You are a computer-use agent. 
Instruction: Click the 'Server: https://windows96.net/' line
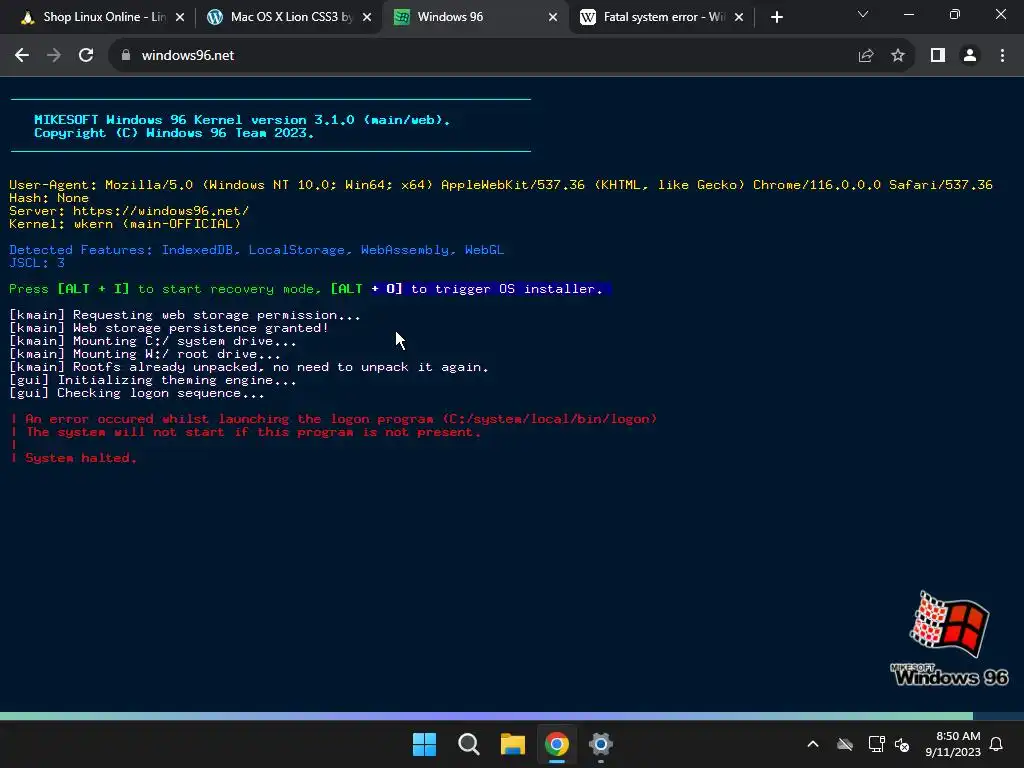(x=129, y=211)
